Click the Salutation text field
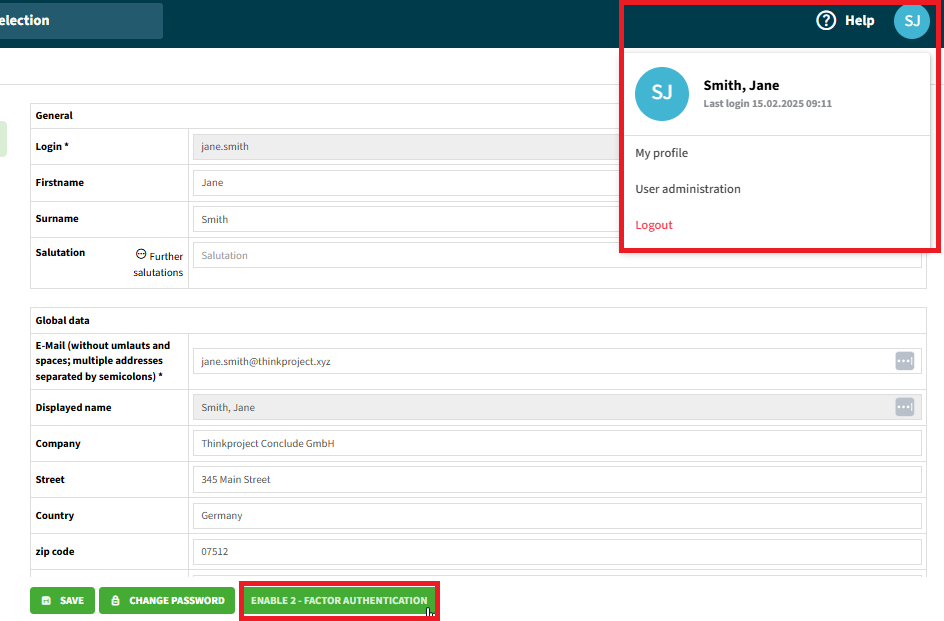The image size is (944, 621). [x=400, y=255]
